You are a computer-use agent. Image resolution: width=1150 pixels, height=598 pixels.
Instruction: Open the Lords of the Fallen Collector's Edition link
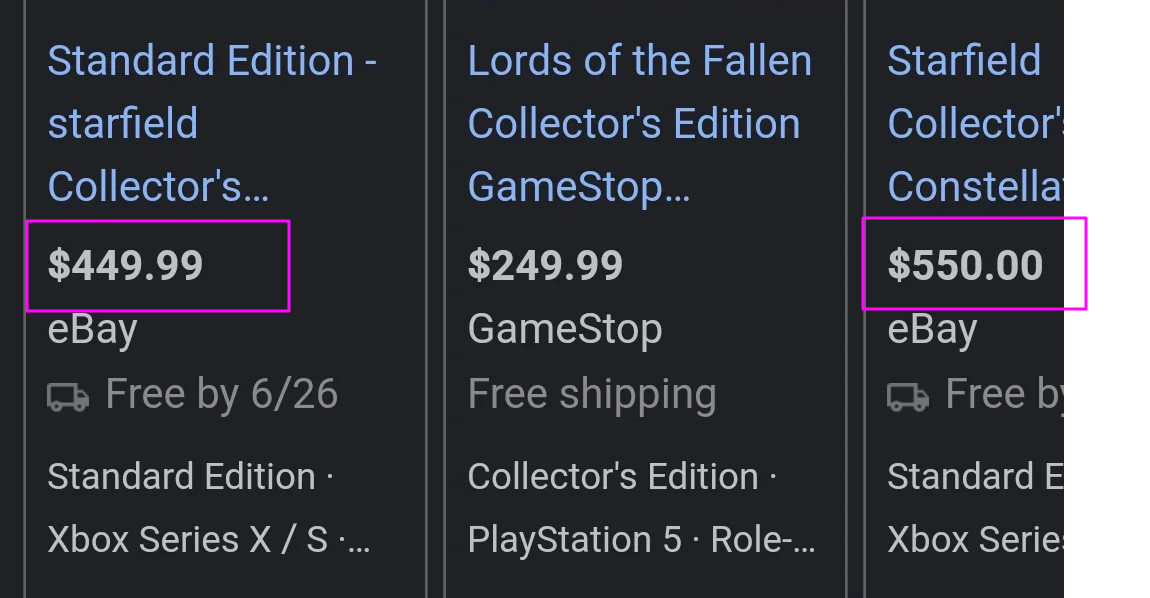[x=638, y=123]
